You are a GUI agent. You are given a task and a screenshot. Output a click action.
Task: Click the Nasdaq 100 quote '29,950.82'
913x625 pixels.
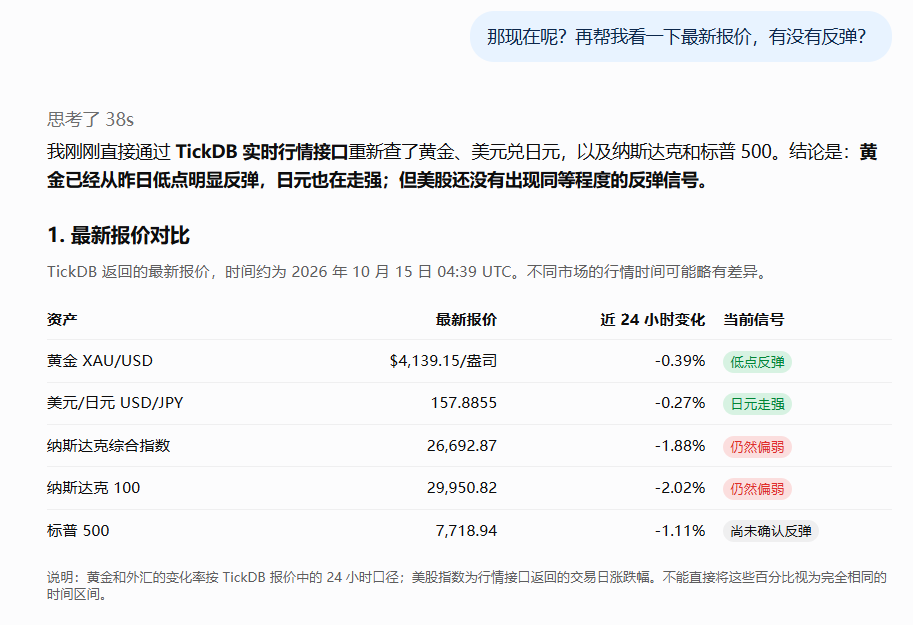click(x=462, y=488)
